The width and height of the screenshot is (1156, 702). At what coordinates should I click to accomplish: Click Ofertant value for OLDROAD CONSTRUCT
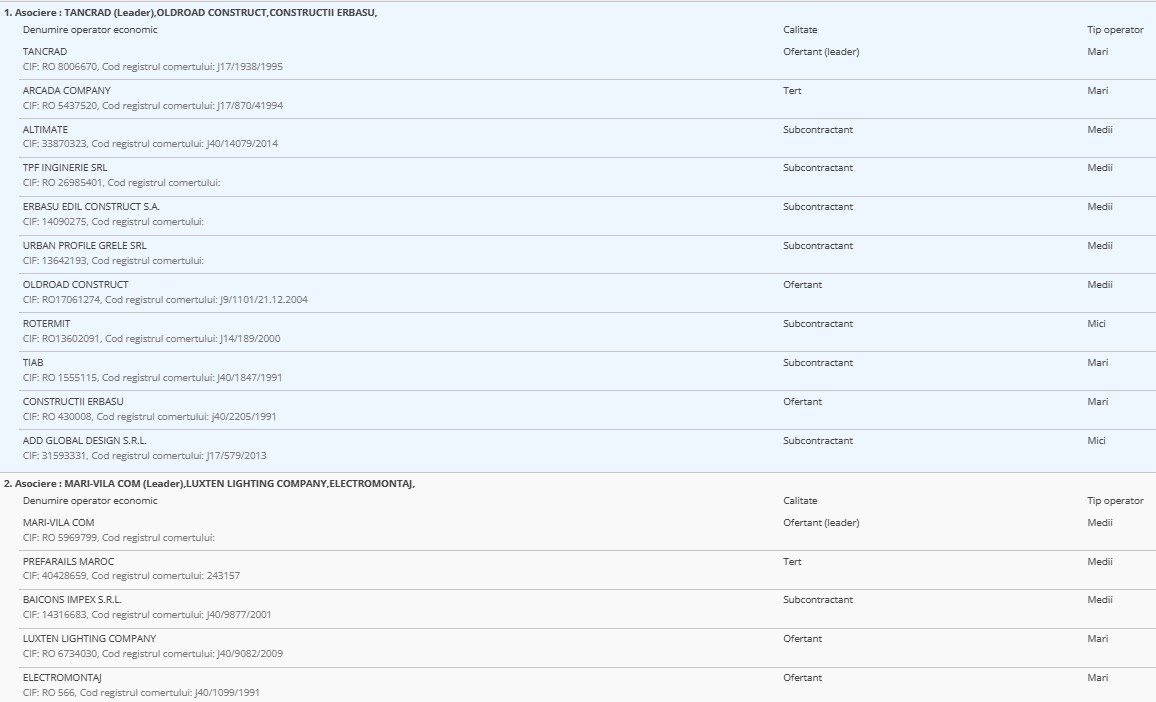click(803, 285)
